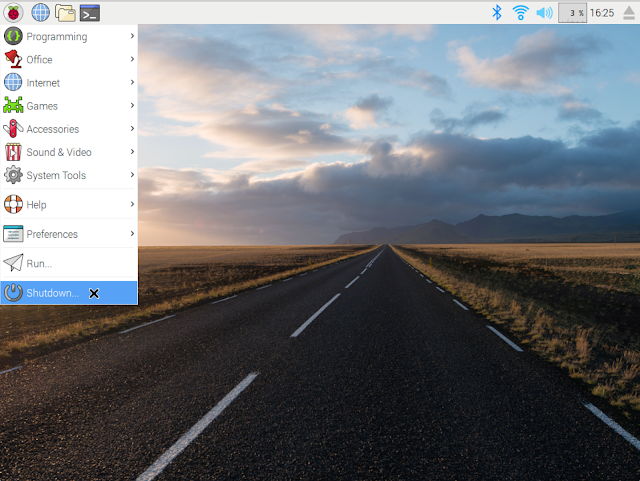Expand the Office submenu arrow
Viewport: 640px width, 481px height.
(x=132, y=59)
